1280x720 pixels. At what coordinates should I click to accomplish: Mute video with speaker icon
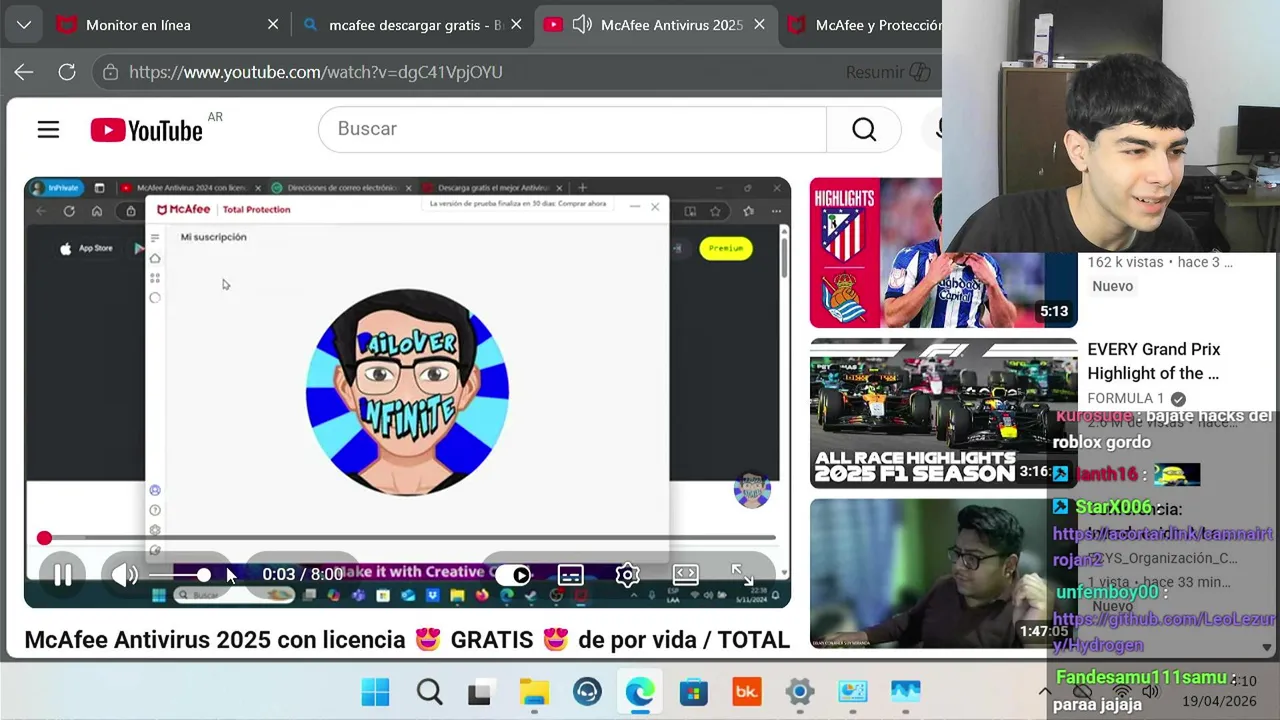tap(124, 575)
